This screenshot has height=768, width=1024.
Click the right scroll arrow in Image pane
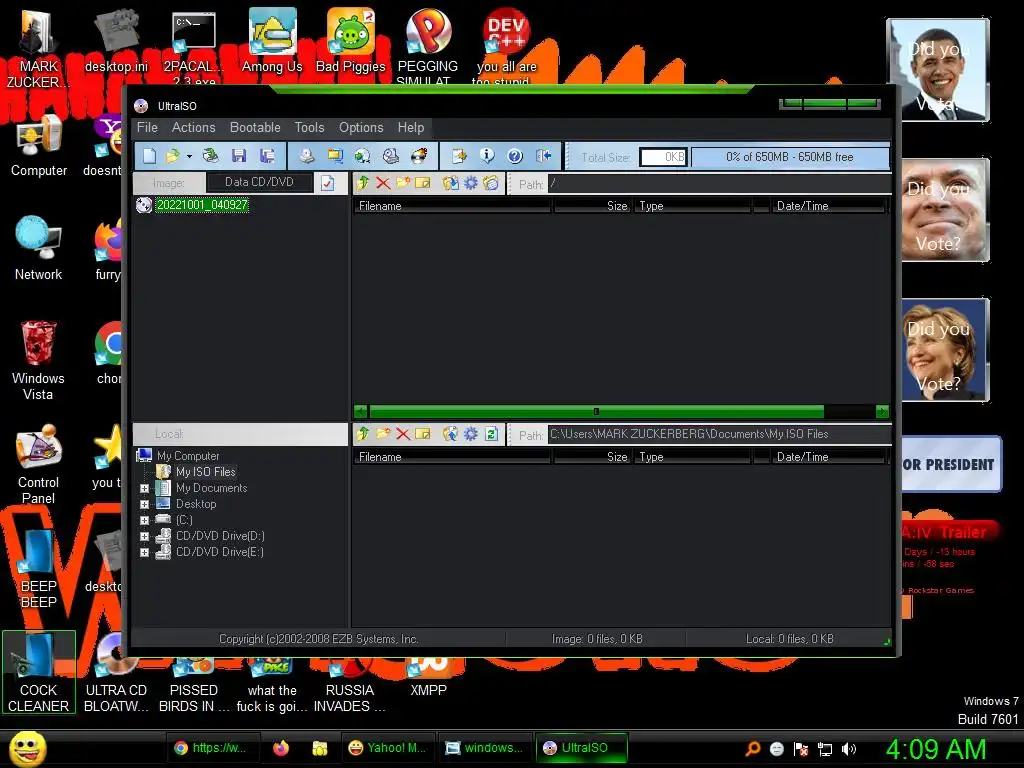pos(882,411)
